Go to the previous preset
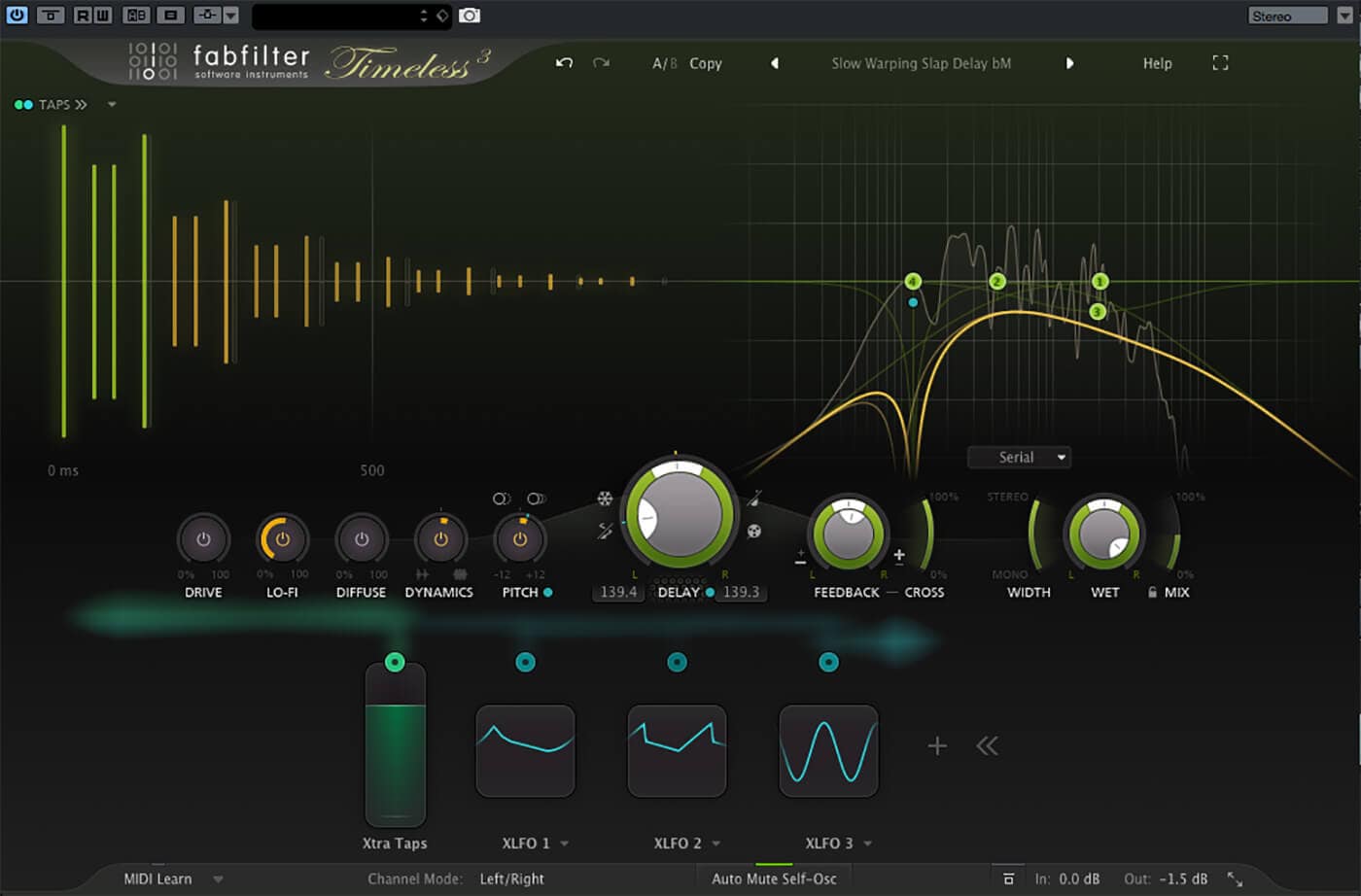 (775, 63)
